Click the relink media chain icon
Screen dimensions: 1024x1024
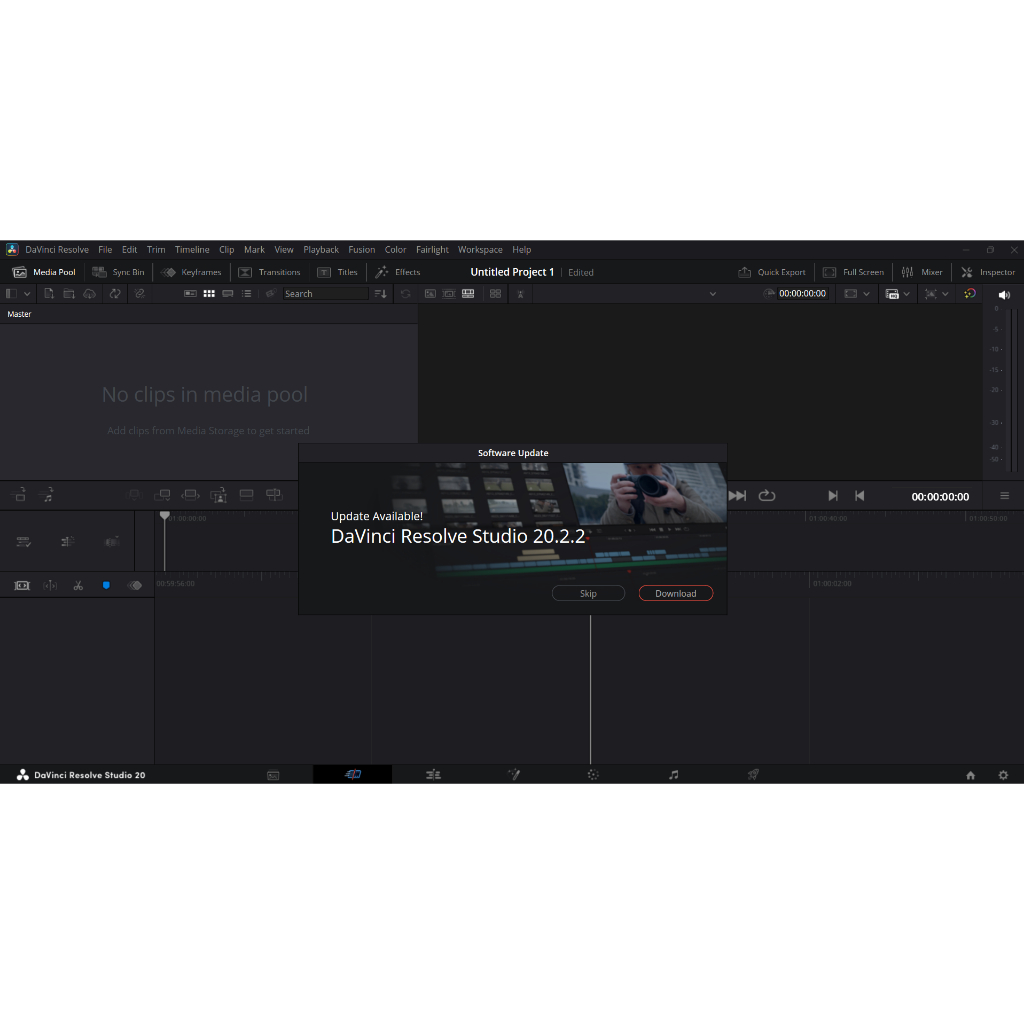[x=140, y=294]
